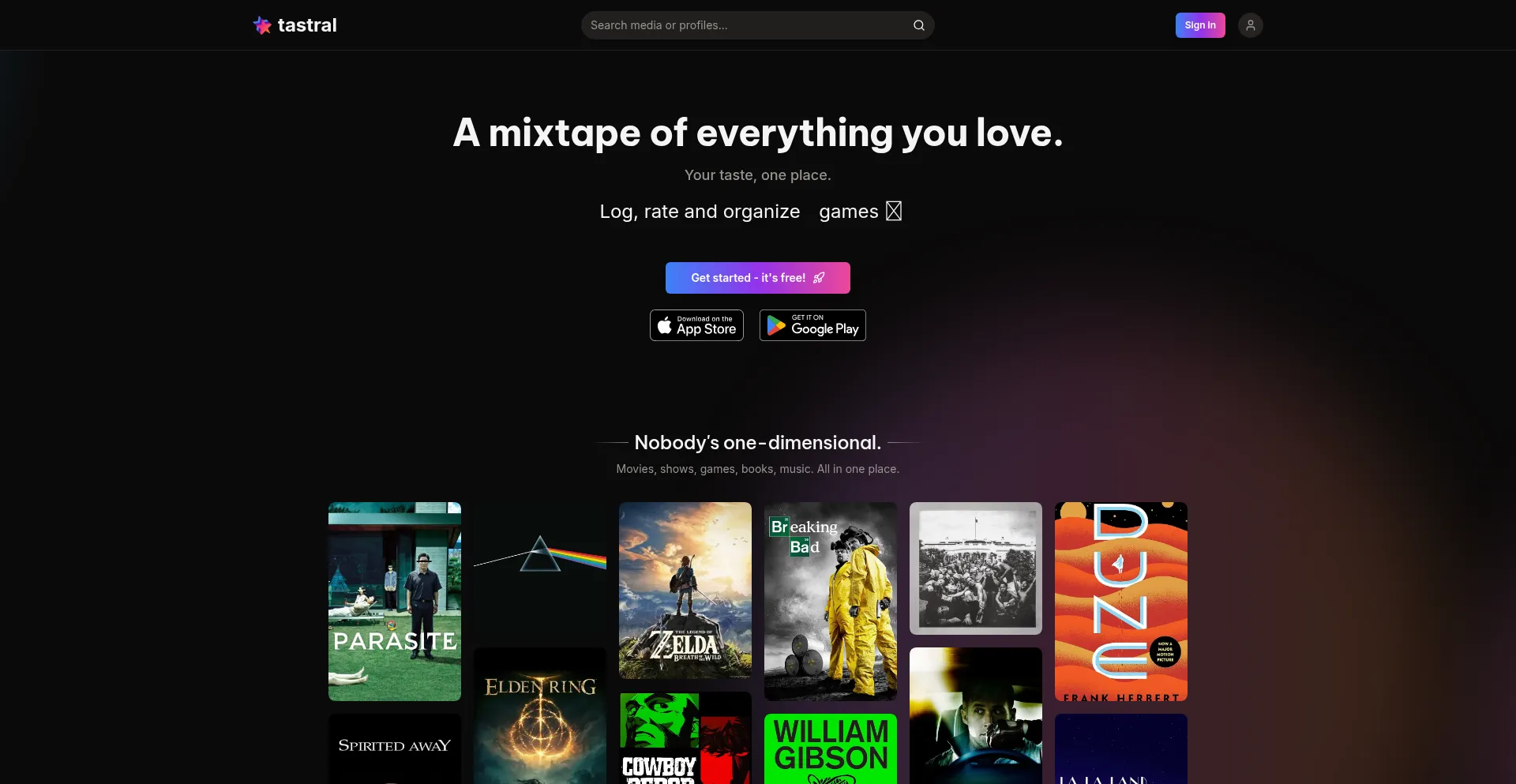The image size is (1516, 784).
Task: Open the Spirited Away poster
Action: pos(395,749)
